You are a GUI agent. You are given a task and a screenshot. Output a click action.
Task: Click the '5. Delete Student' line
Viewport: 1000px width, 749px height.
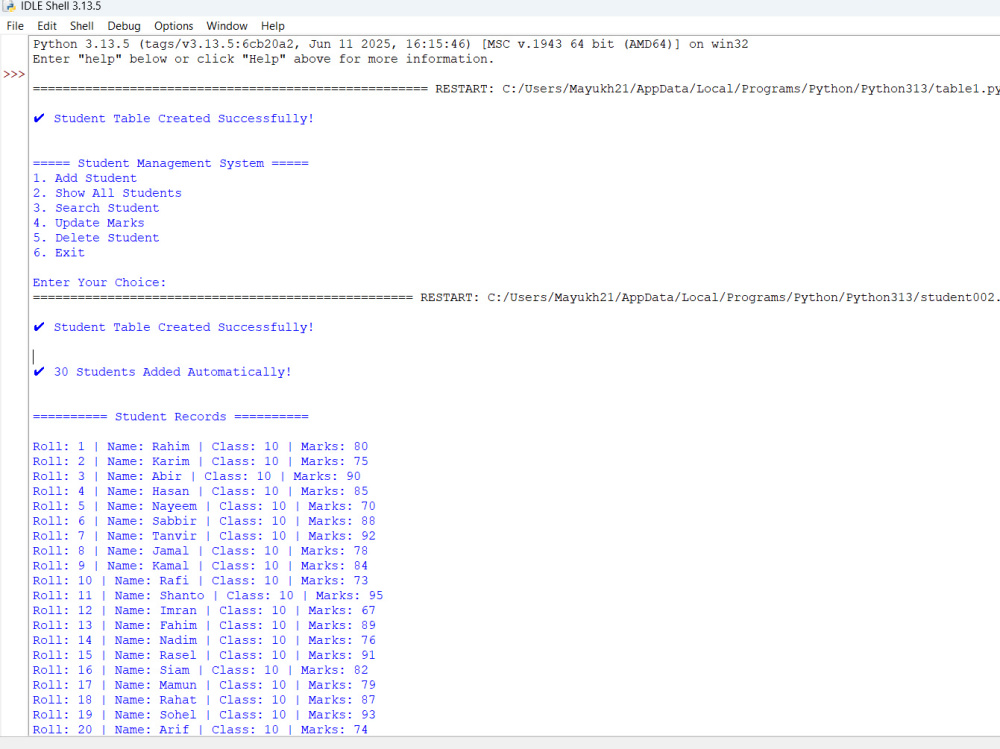click(x=96, y=238)
